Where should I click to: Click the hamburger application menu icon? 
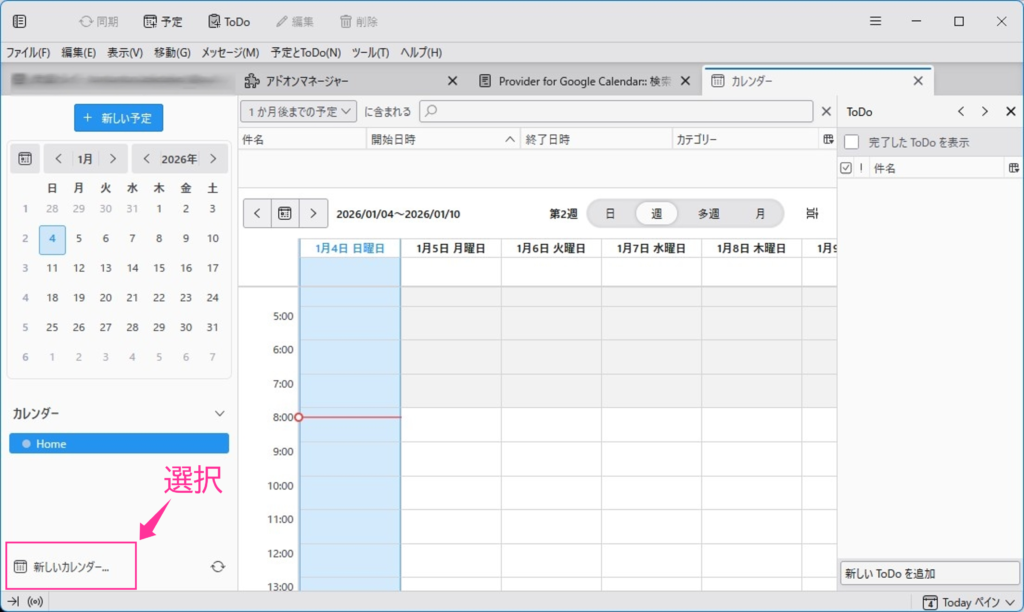point(875,21)
